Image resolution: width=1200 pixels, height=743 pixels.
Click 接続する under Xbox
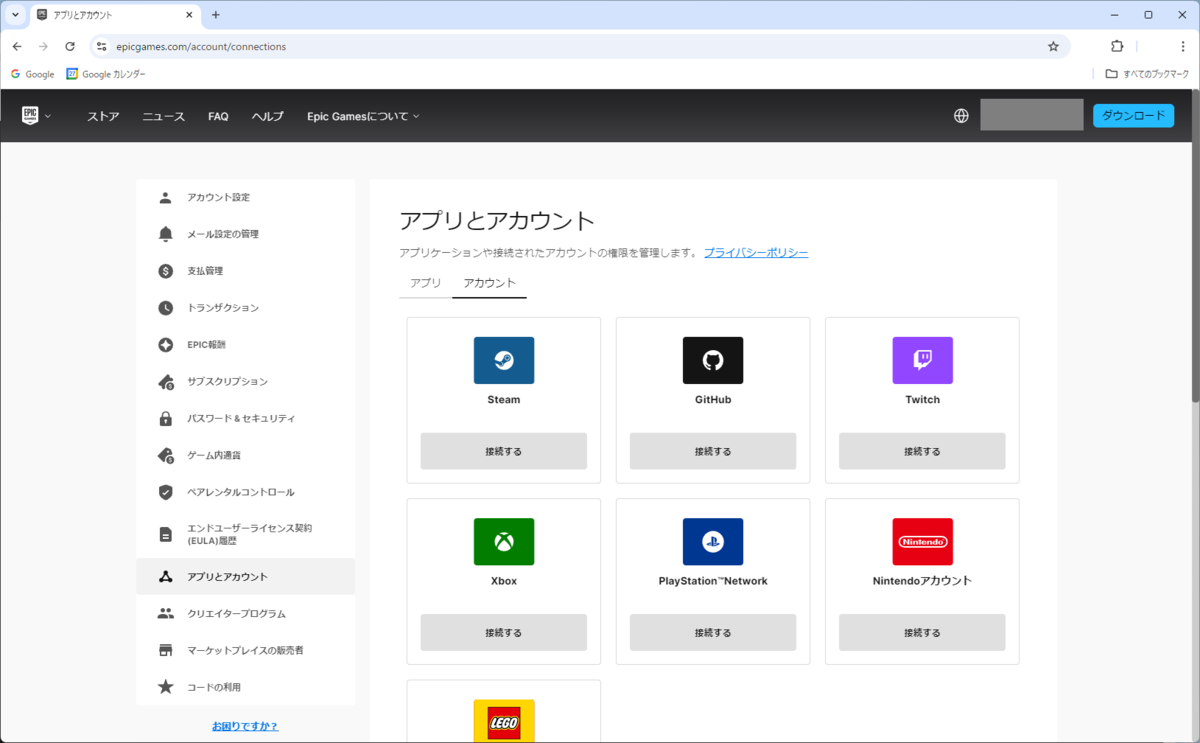pyautogui.click(x=504, y=632)
